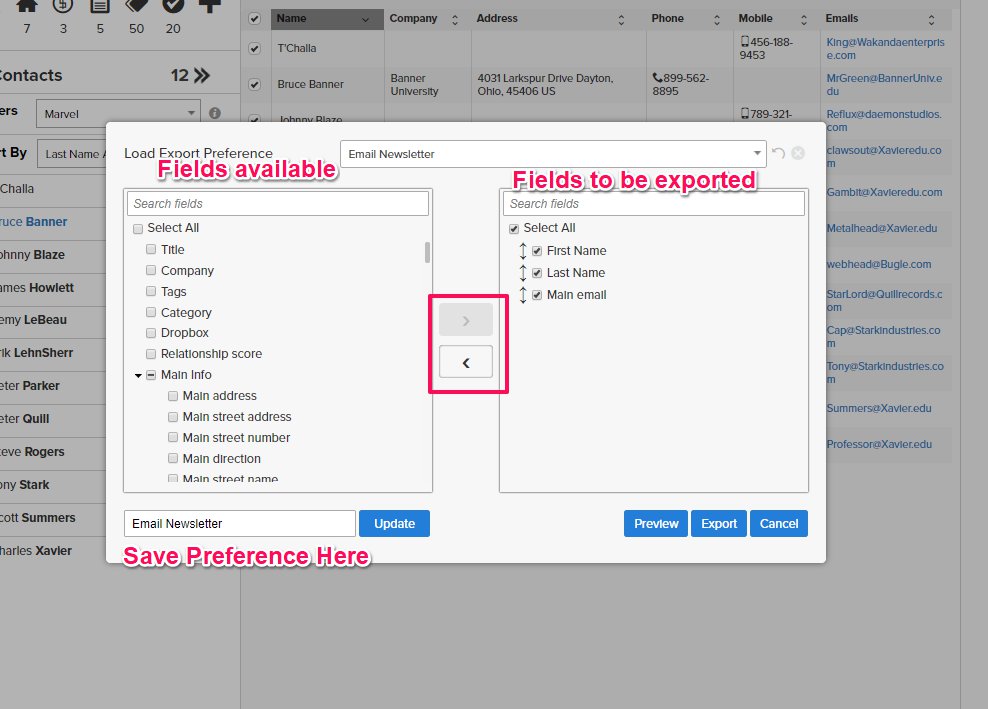Collapse the Main Info tree group
Image resolution: width=988 pixels, height=709 pixels.
click(138, 375)
